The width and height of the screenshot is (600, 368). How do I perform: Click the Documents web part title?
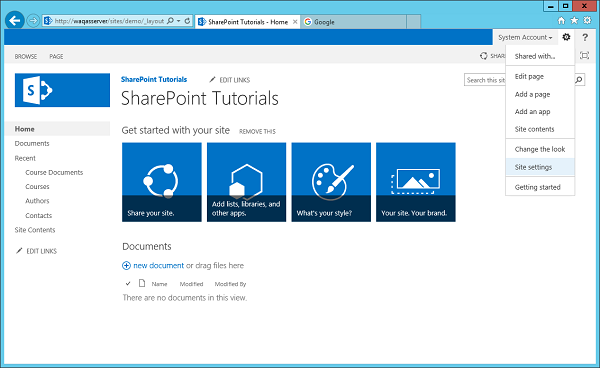click(147, 246)
